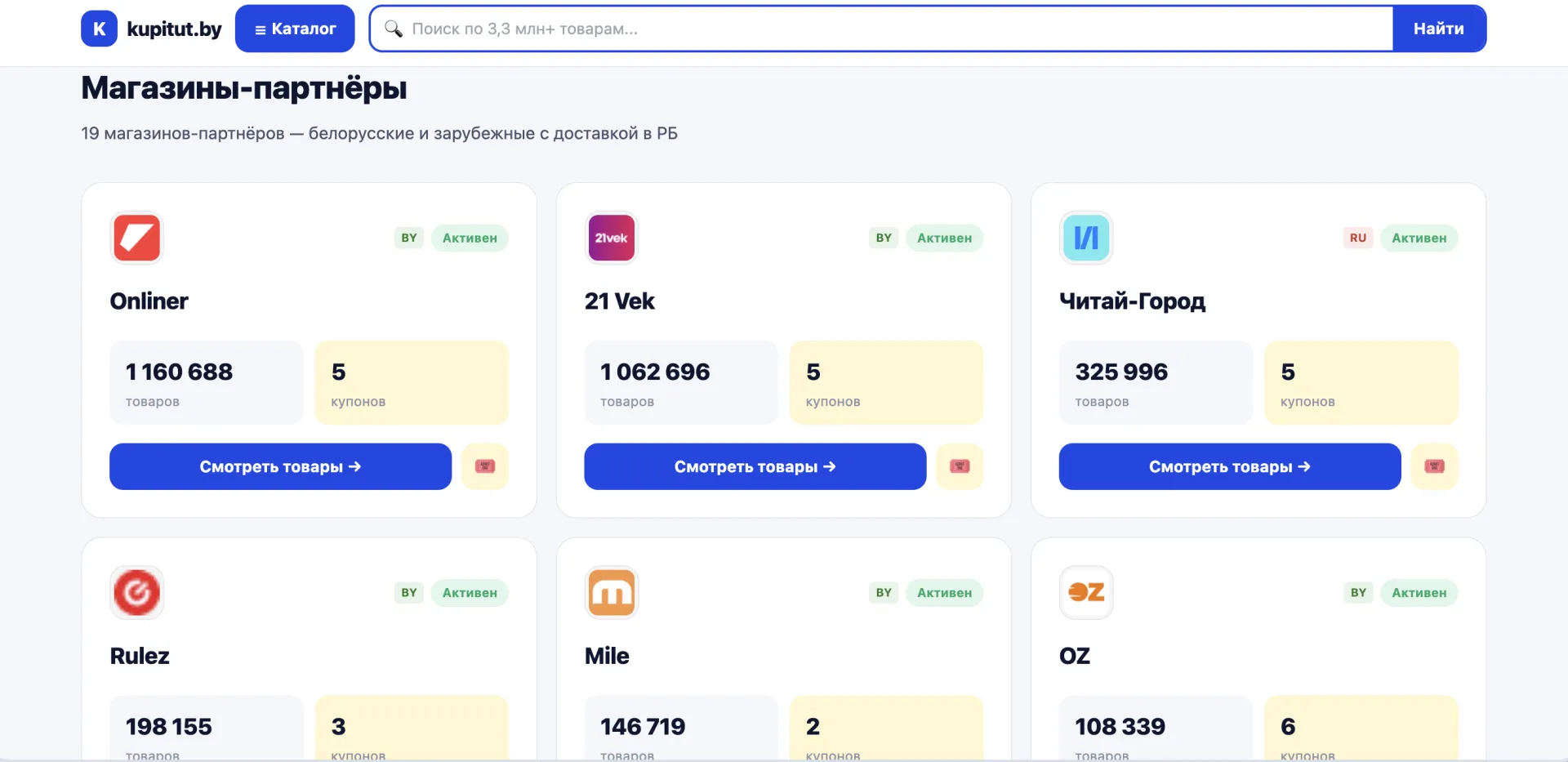Click Rulez's 198 155 товаров tile
Image resolution: width=1568 pixels, height=762 pixels.
point(207,729)
